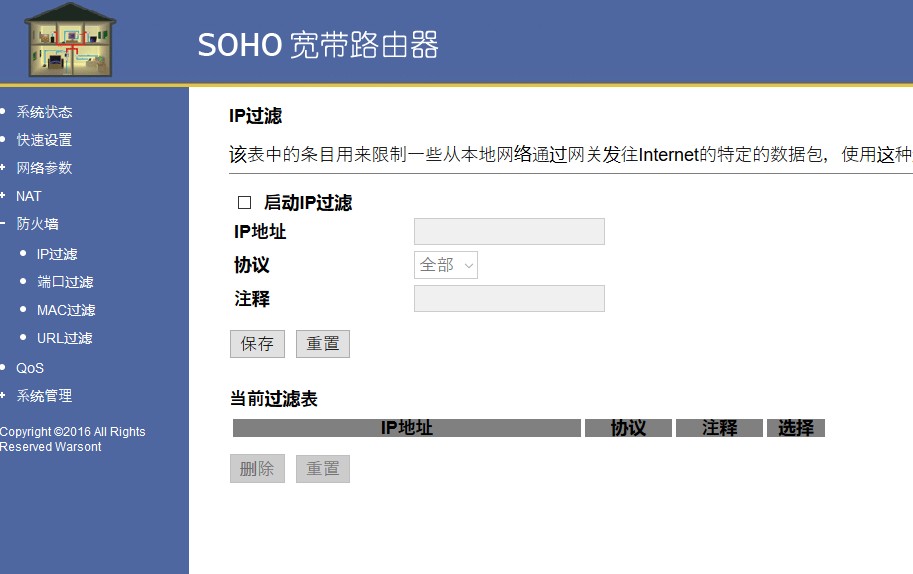Screen dimensions: 913x574
Task: Open the 快速设置 page
Action: pos(44,140)
